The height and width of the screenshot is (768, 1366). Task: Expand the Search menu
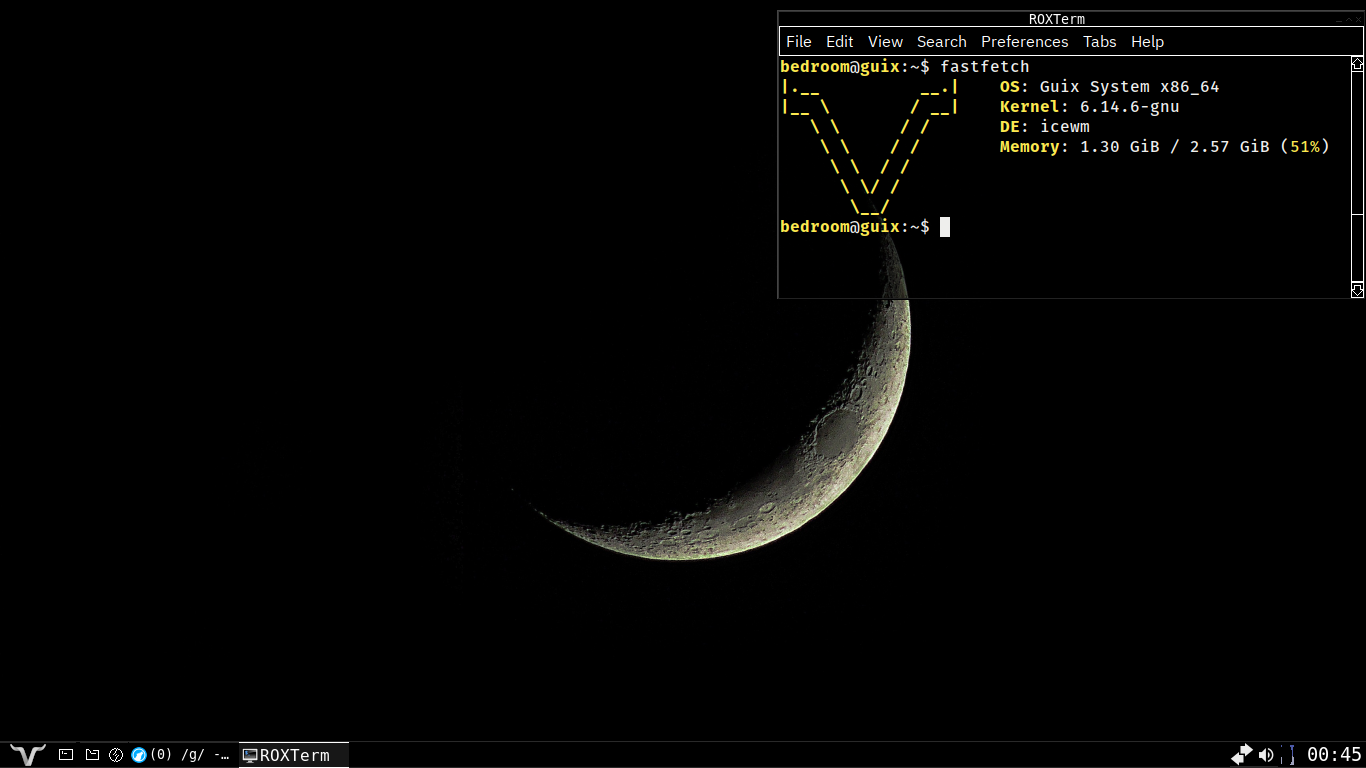coord(941,42)
